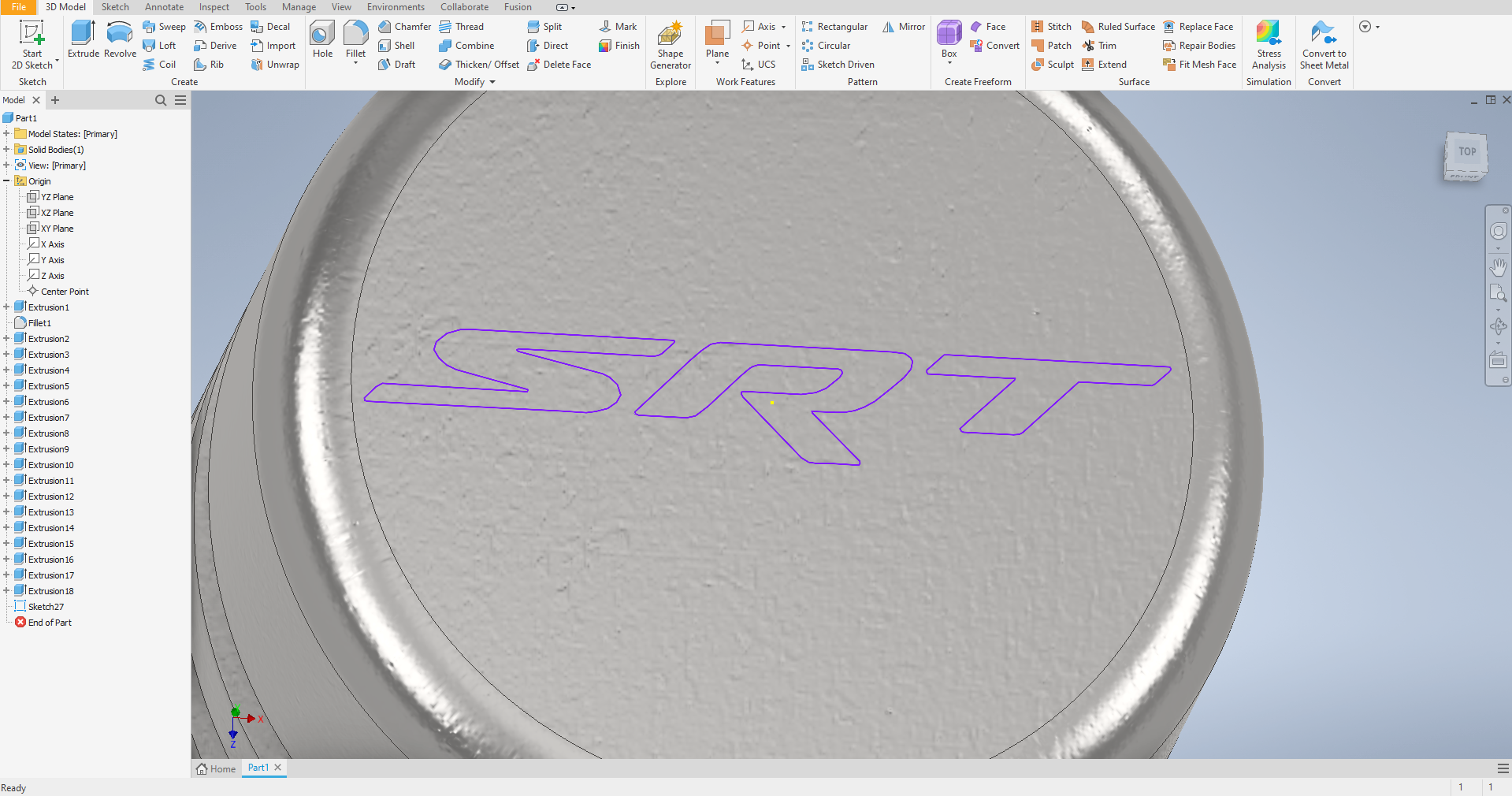Select the Revolve tool
Viewport: 1512px width, 796px height.
click(x=120, y=39)
